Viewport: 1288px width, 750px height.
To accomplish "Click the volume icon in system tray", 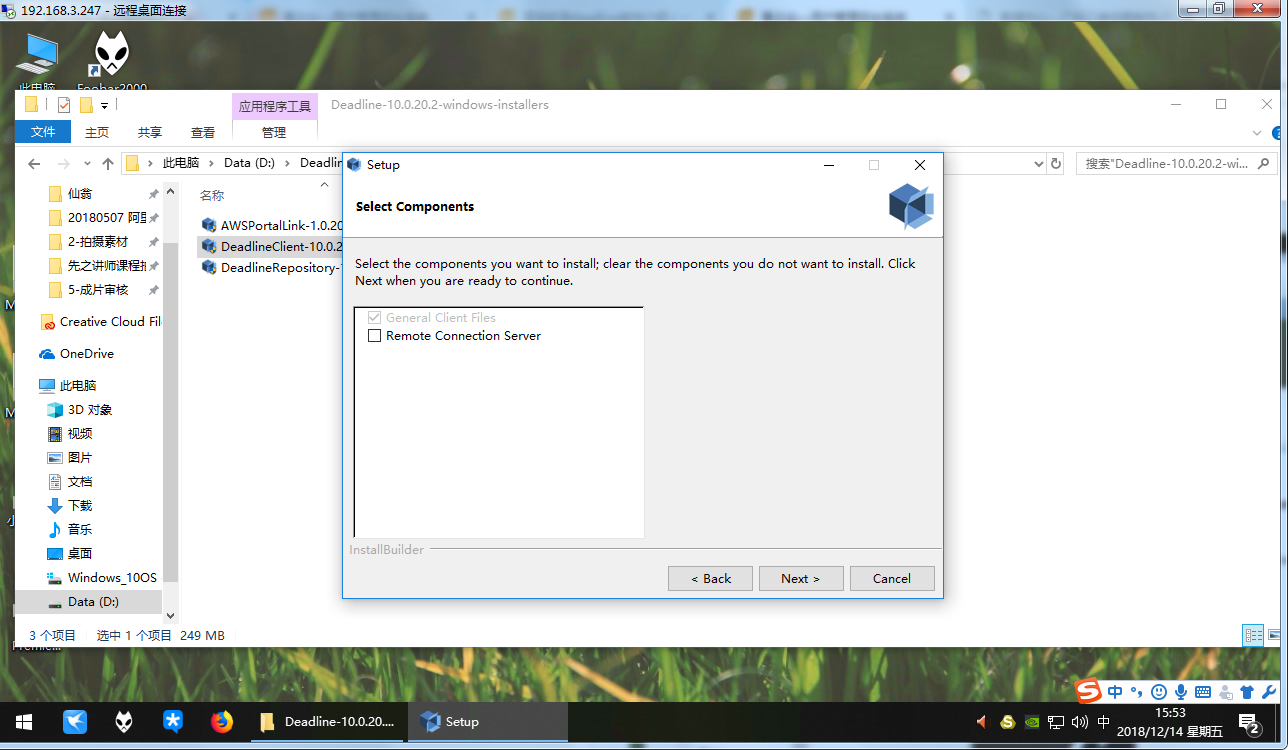I will click(x=1079, y=721).
